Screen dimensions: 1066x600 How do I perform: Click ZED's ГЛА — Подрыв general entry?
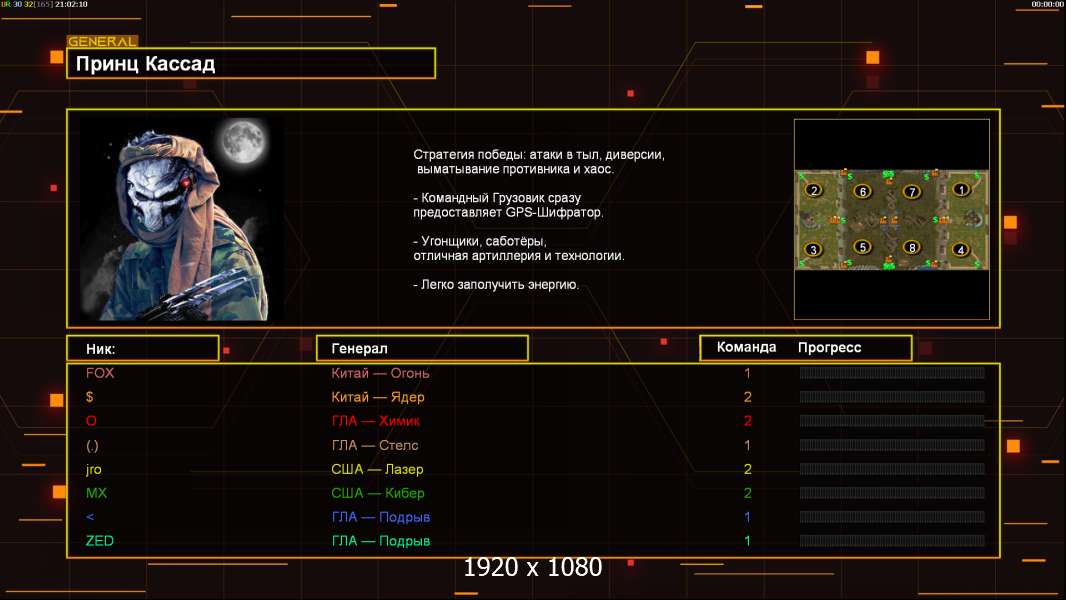pos(381,541)
